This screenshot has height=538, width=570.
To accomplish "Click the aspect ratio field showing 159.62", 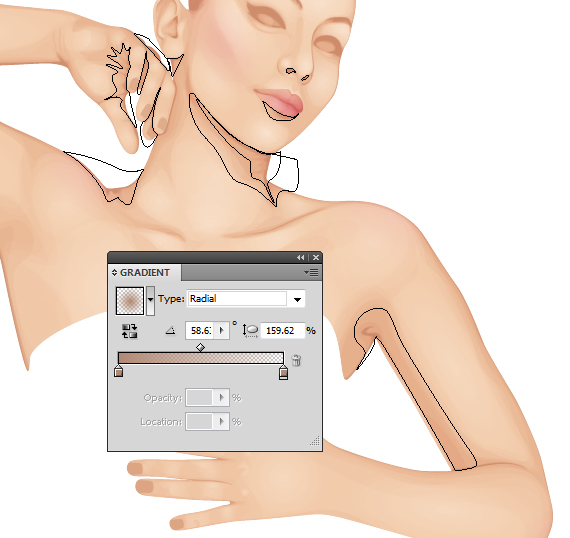I will [x=282, y=330].
